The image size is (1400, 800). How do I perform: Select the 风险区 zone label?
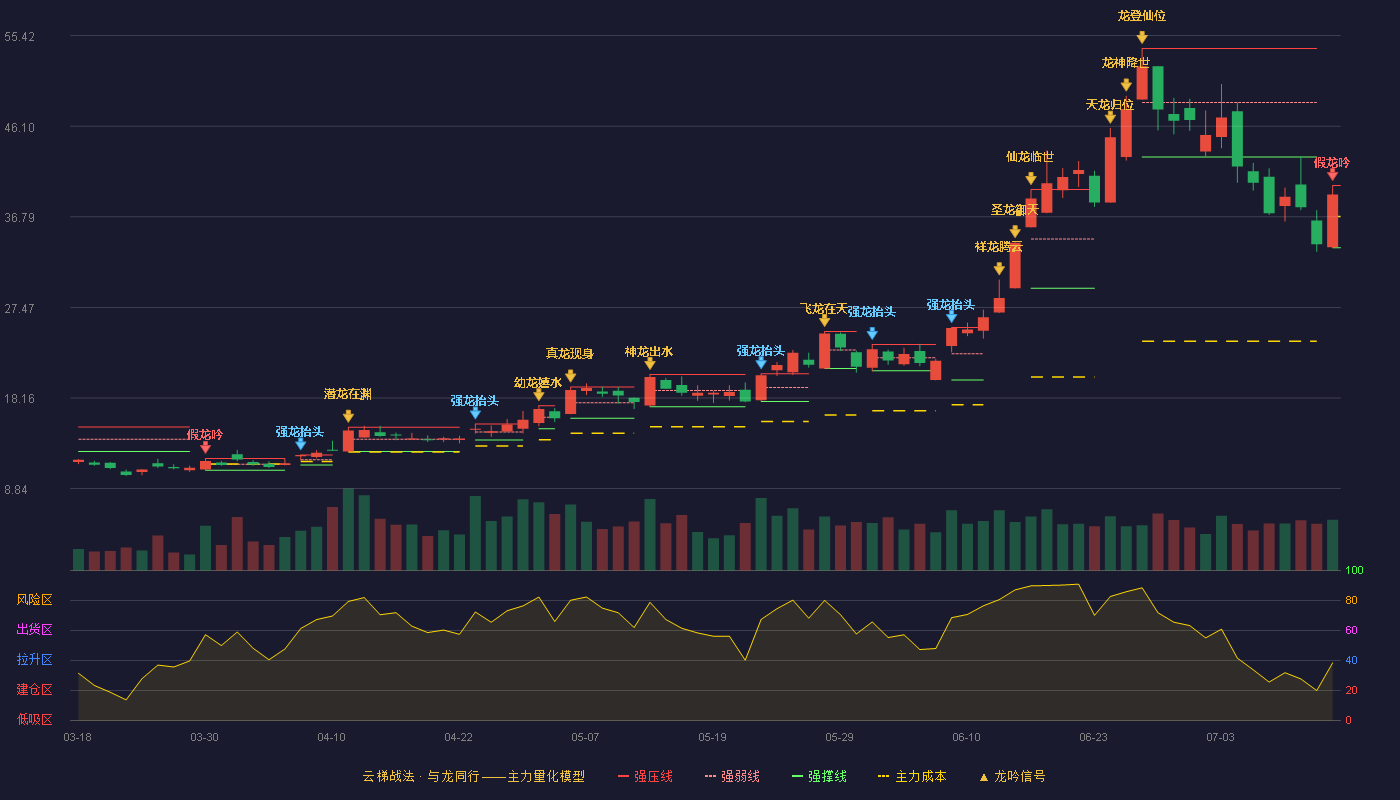[34, 600]
